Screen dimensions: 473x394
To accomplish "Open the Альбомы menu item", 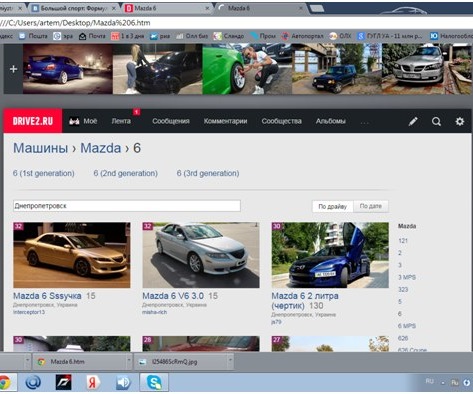I will [x=331, y=121].
